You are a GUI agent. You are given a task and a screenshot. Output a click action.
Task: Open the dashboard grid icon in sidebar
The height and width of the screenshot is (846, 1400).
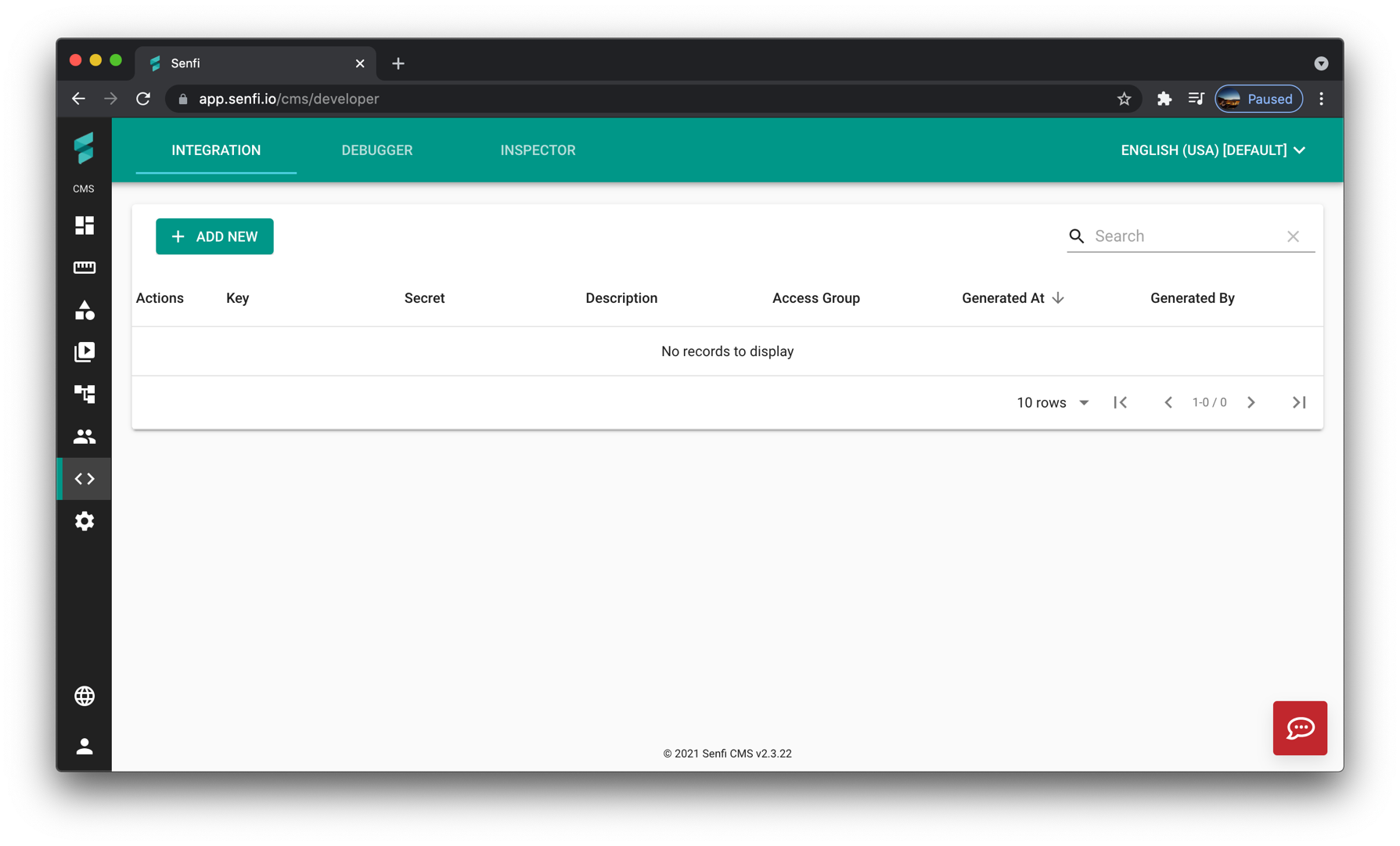[x=85, y=225]
